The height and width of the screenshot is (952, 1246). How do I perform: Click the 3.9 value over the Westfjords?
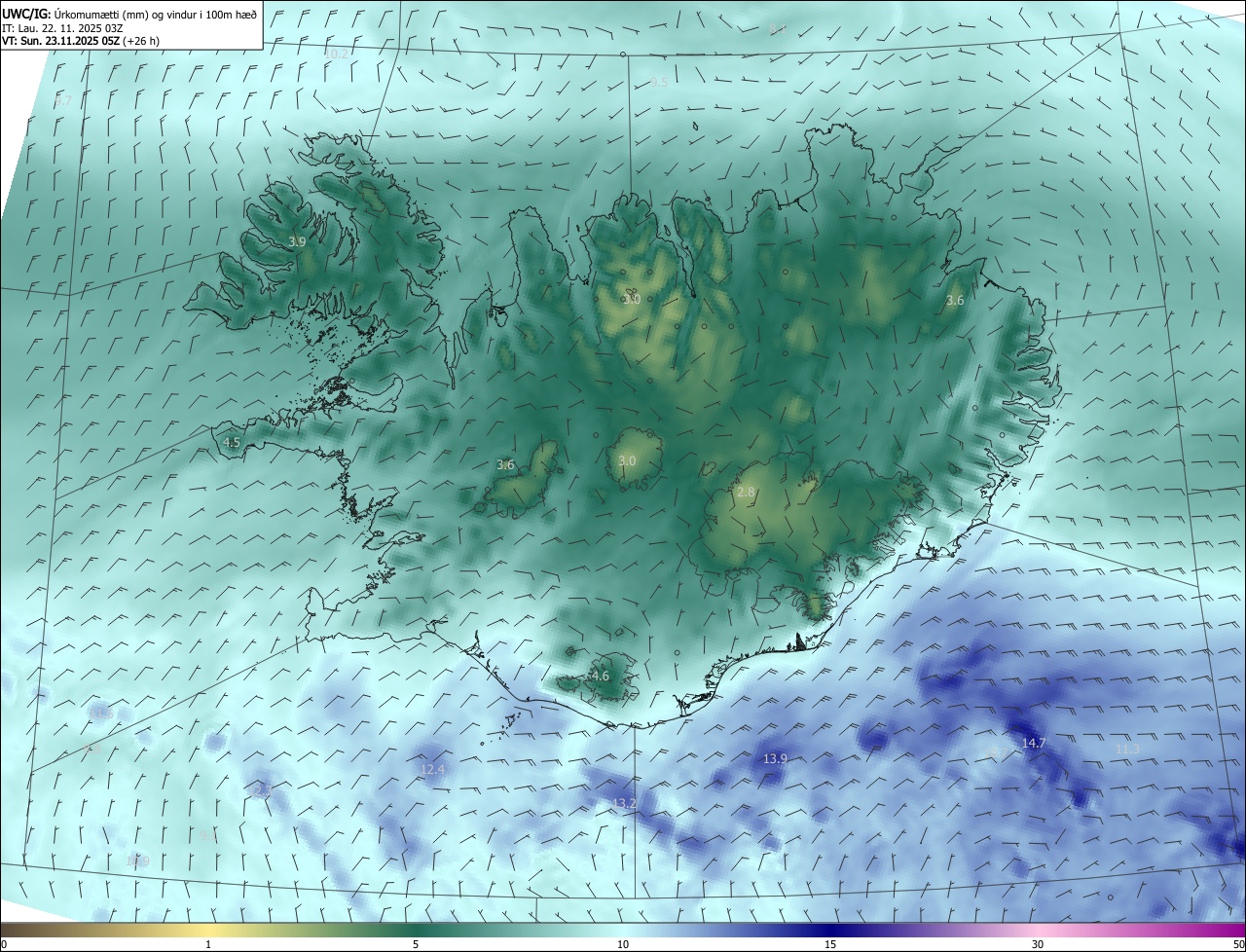[298, 241]
